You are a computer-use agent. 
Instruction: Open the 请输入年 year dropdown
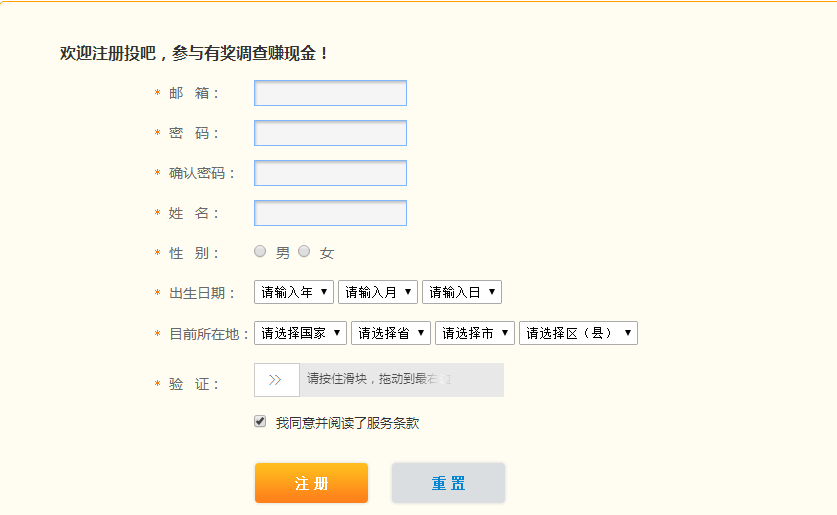(295, 292)
